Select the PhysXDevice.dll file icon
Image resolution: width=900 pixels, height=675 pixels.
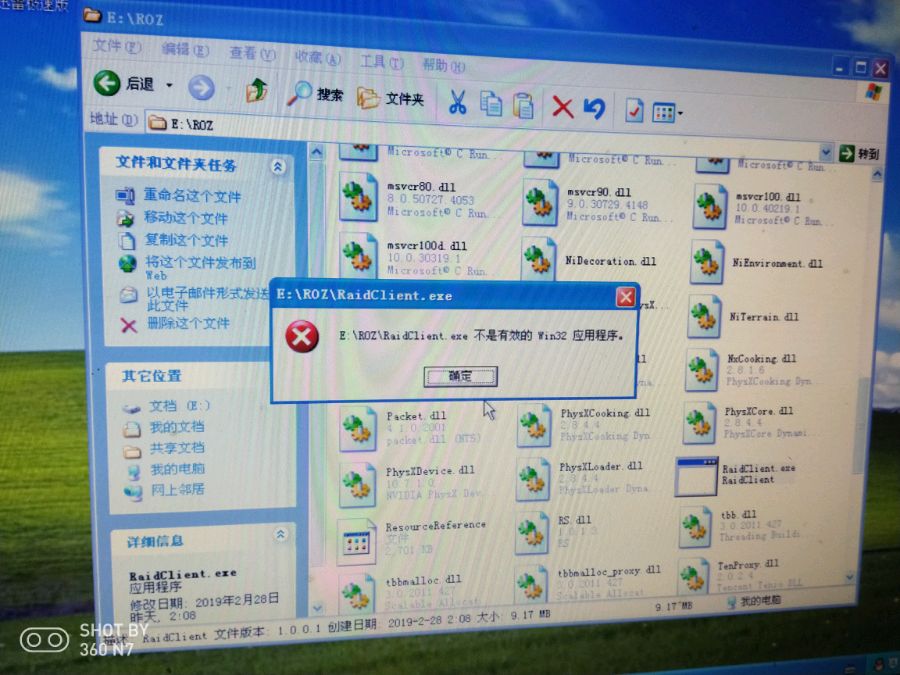(357, 486)
